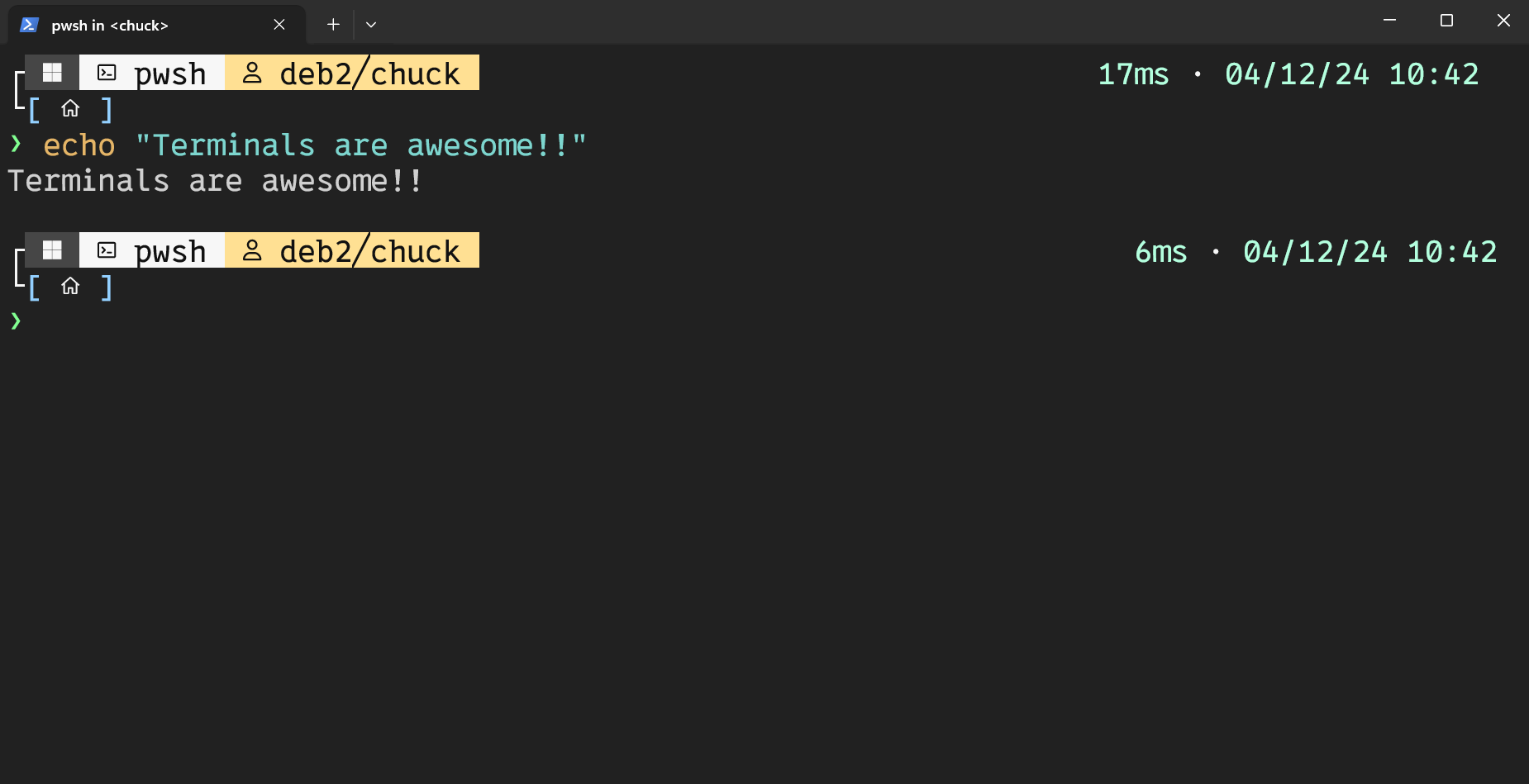The image size is (1529, 784).
Task: Click the 17ms execution time
Action: click(1133, 74)
